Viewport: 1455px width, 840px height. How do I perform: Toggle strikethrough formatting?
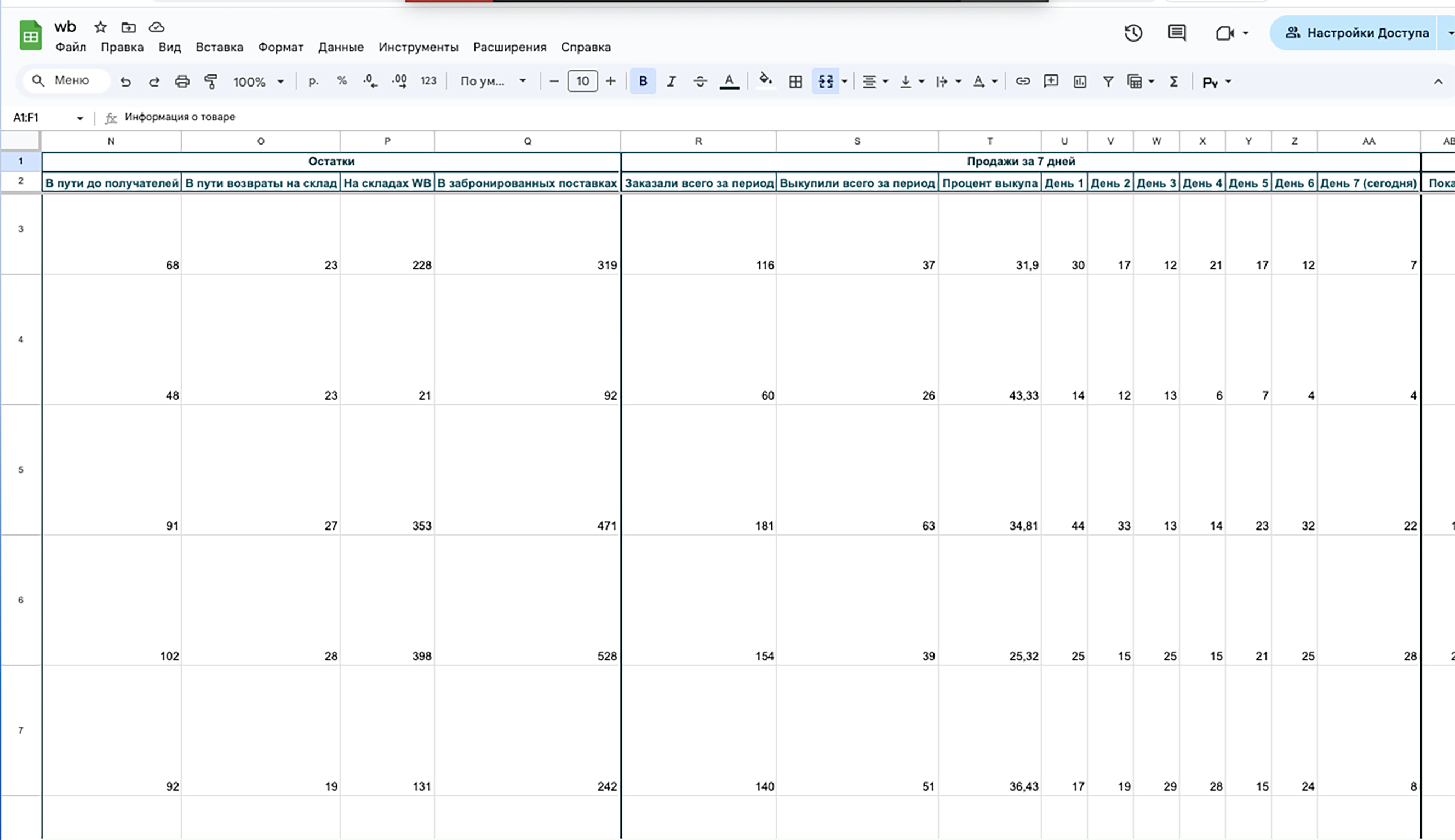point(700,82)
